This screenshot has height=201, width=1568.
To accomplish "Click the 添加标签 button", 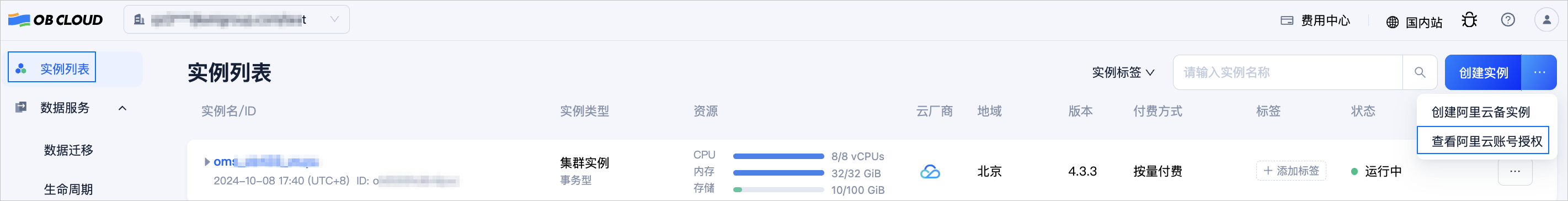I will [1291, 171].
